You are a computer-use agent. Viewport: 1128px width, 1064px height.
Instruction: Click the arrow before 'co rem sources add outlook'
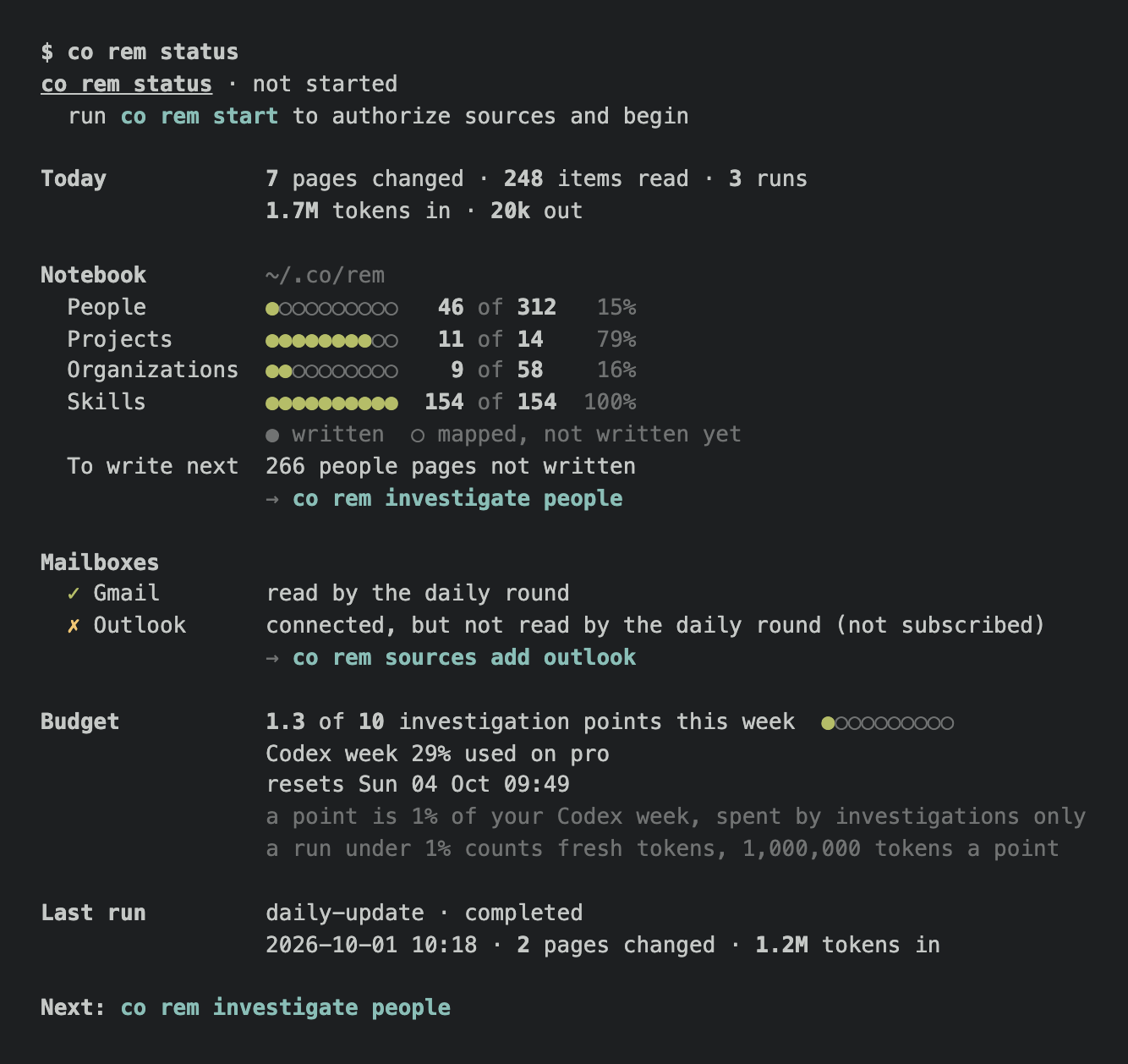[272, 658]
